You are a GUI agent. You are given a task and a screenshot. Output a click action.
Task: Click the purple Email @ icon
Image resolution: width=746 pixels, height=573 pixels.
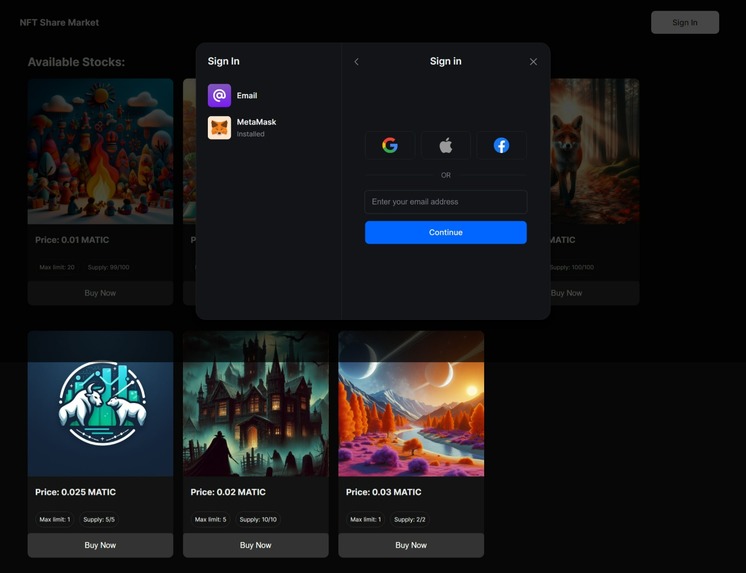[x=219, y=96]
